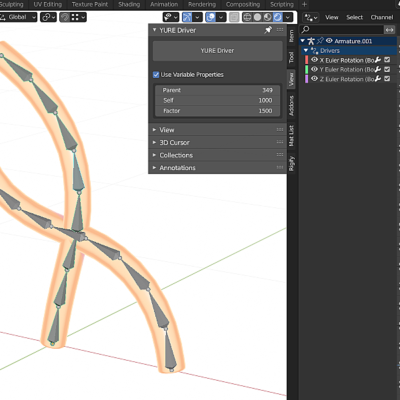Toggle modifiers wrench on X Euler Rotation
This screenshot has width=400, height=400.
click(x=378, y=60)
